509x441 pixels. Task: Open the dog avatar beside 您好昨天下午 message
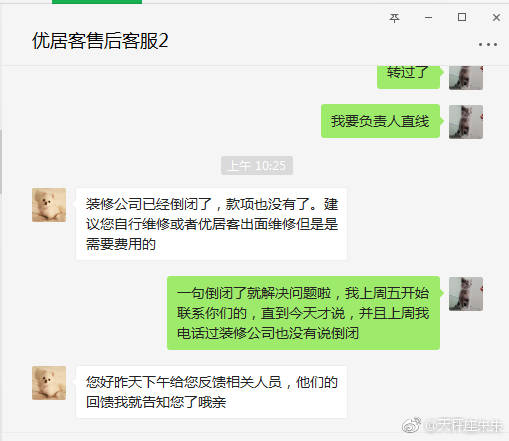[49, 383]
